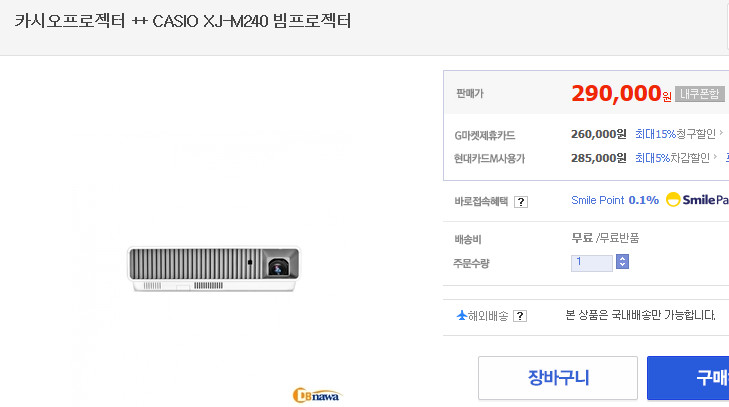Add item with 장바구니 cart button
Screen dimensions: 729x407
click(x=557, y=378)
